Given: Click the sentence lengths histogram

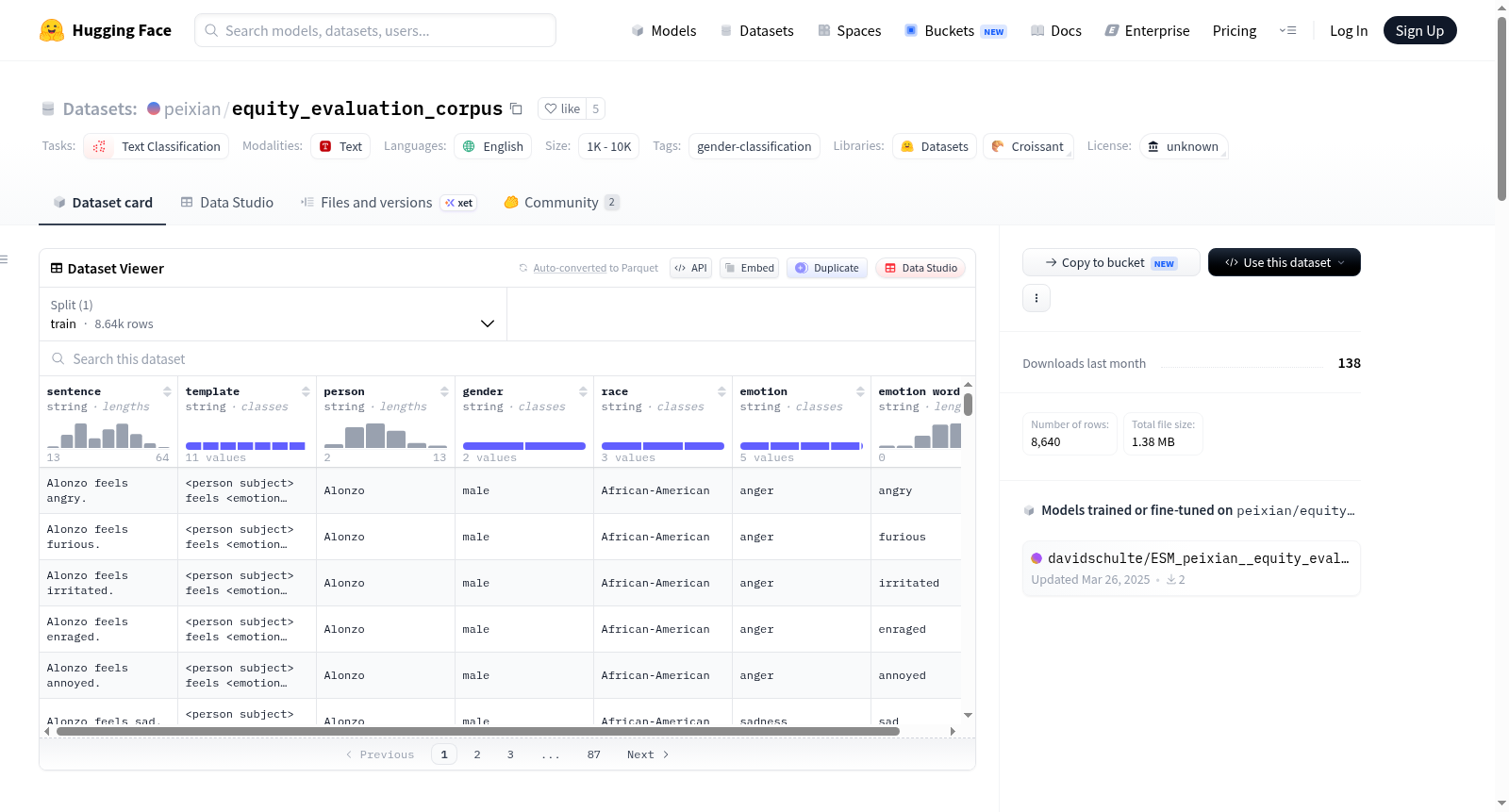Looking at the screenshot, I should [108, 435].
